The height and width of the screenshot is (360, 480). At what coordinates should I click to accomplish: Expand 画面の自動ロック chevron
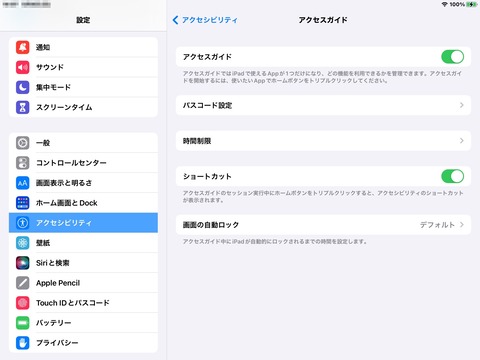pos(462,225)
